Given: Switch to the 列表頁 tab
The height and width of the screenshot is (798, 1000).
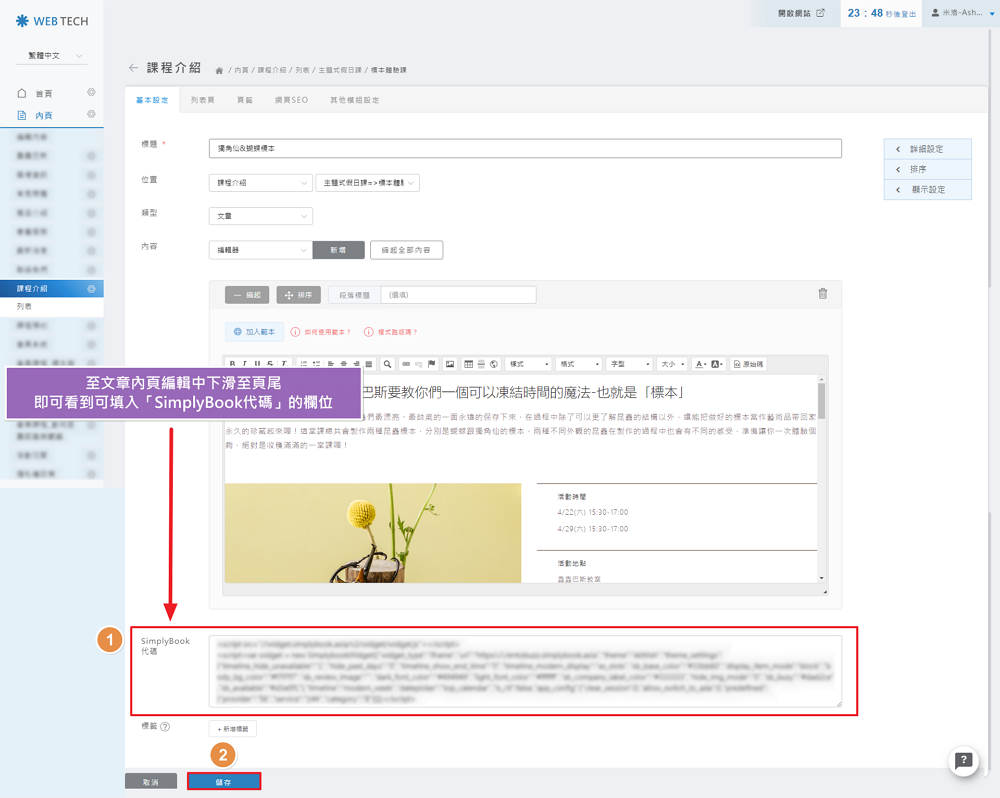Looking at the screenshot, I should (x=202, y=100).
